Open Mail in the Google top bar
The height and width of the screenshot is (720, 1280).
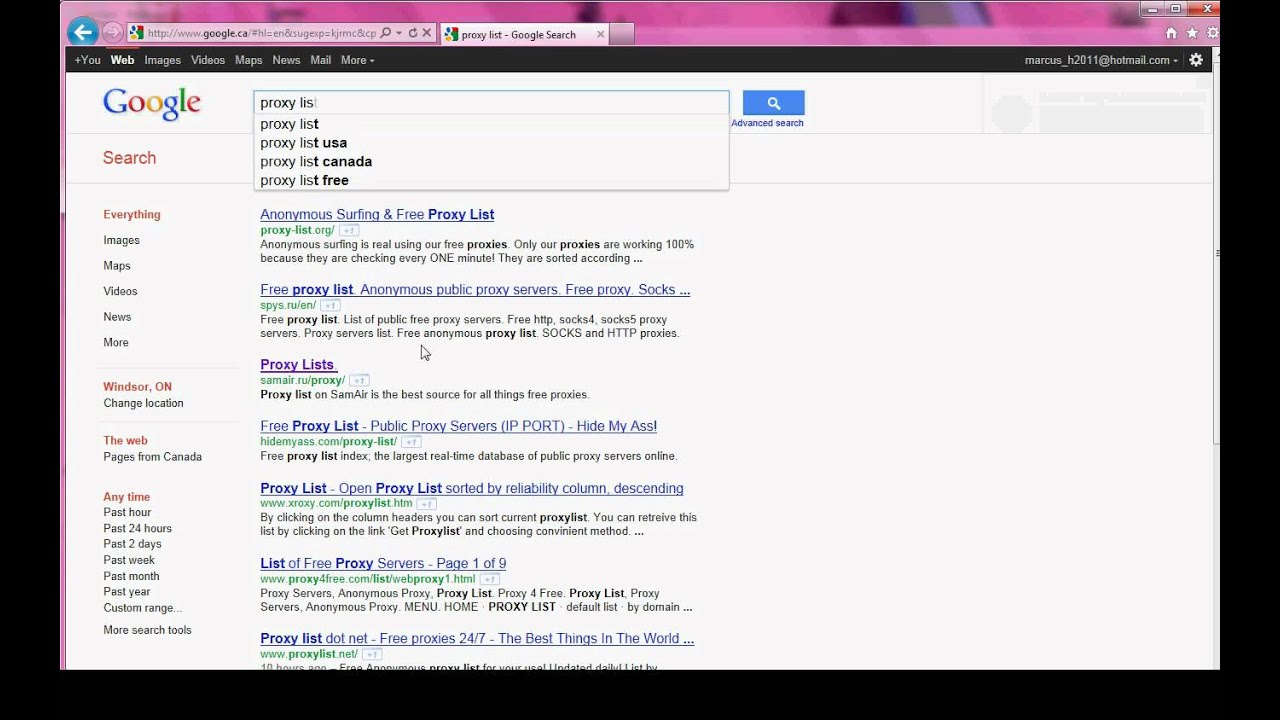coord(320,60)
